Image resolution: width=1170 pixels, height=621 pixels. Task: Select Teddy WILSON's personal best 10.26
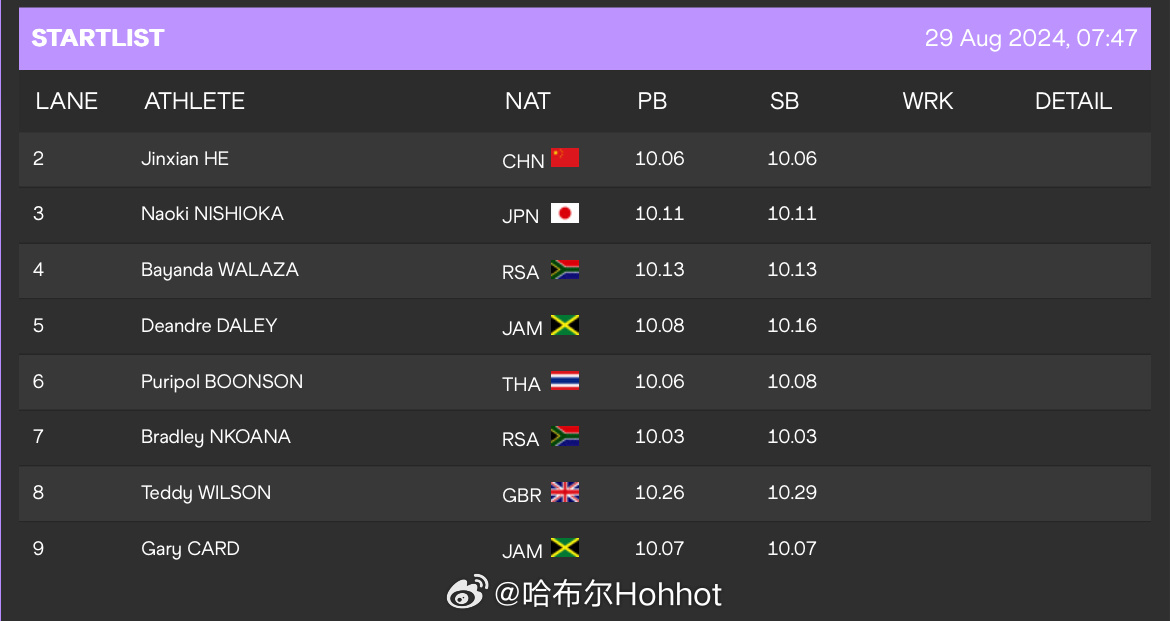coord(660,493)
